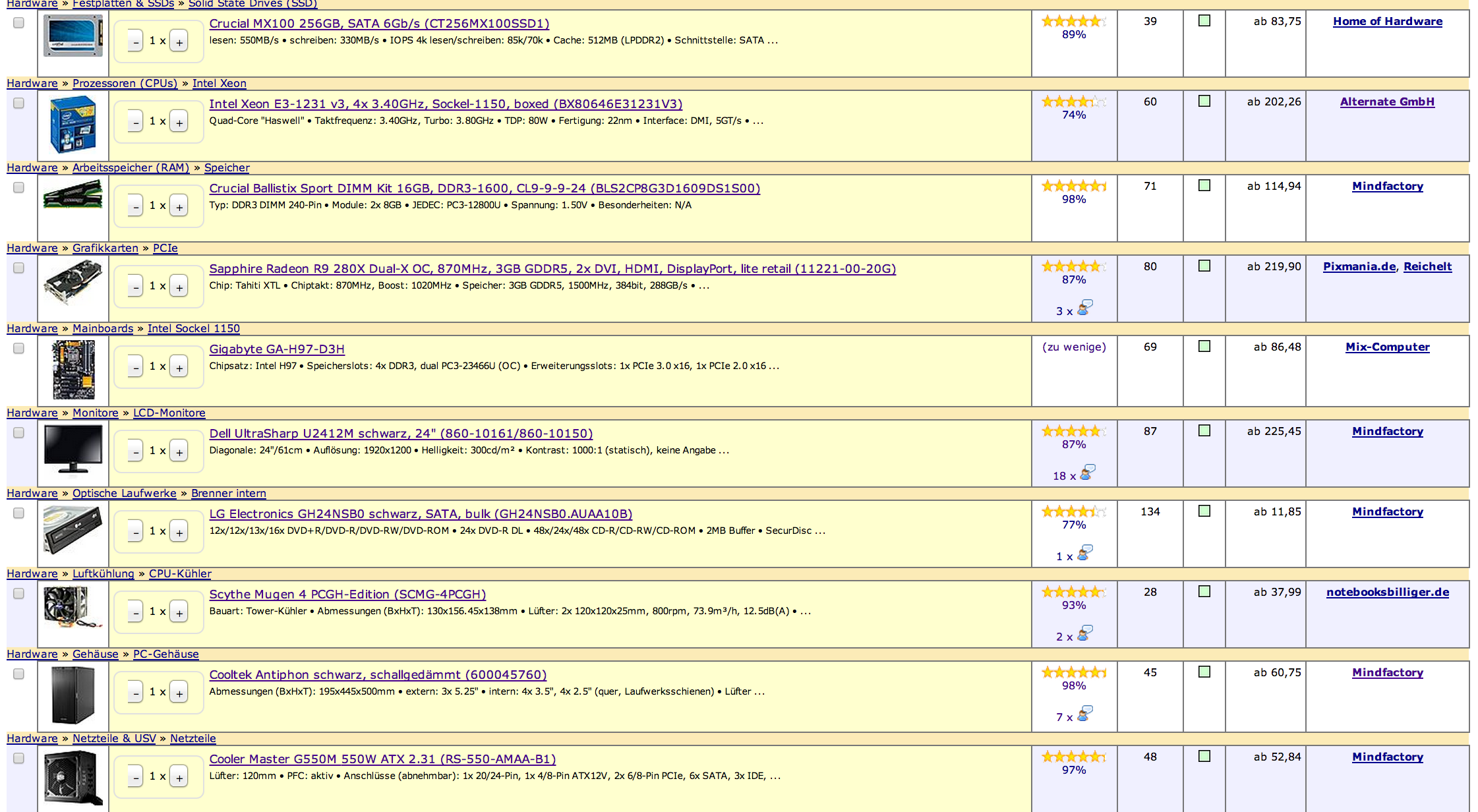This screenshot has height=812, width=1478.
Task: Open comments icon for Dell UltraSharp U2412M
Action: click(1087, 473)
